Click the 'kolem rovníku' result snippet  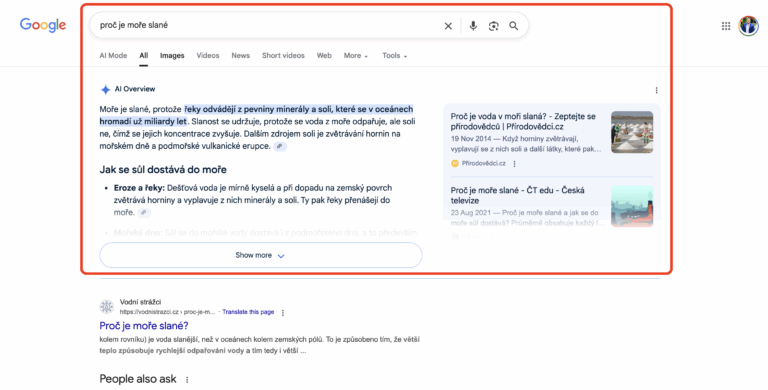coord(259,345)
